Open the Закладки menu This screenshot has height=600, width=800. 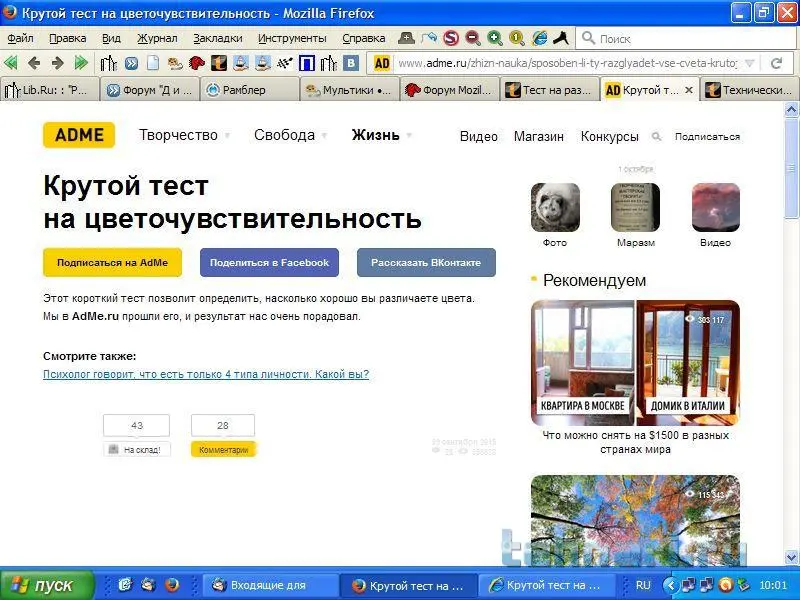coord(218,38)
